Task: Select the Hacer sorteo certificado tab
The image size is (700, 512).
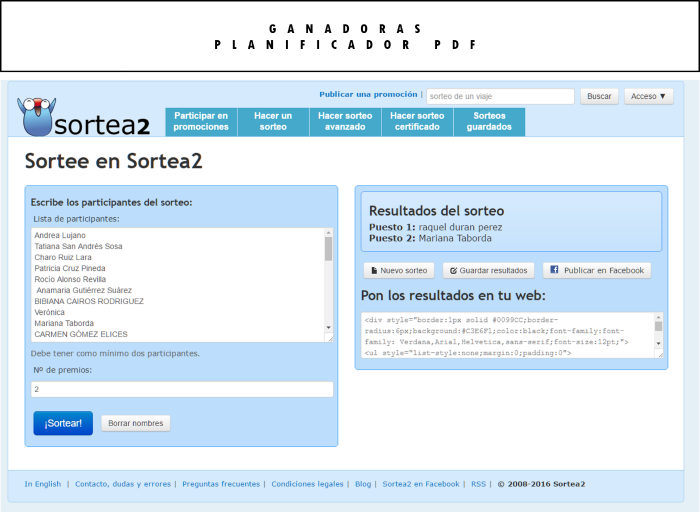Action: coord(417,121)
